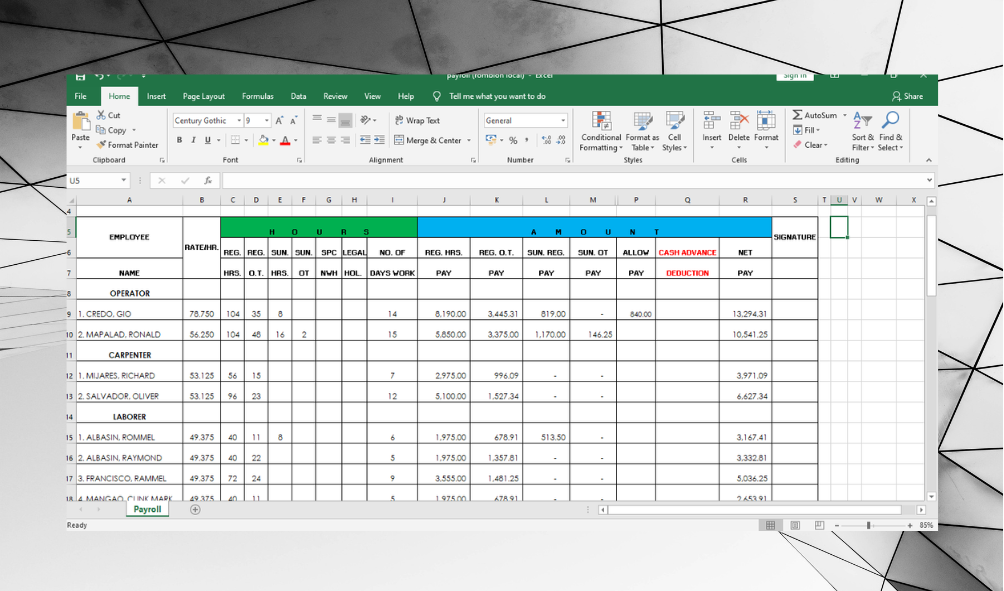Add a new sheet with plus button
Screen dimensions: 1004x591
point(195,510)
